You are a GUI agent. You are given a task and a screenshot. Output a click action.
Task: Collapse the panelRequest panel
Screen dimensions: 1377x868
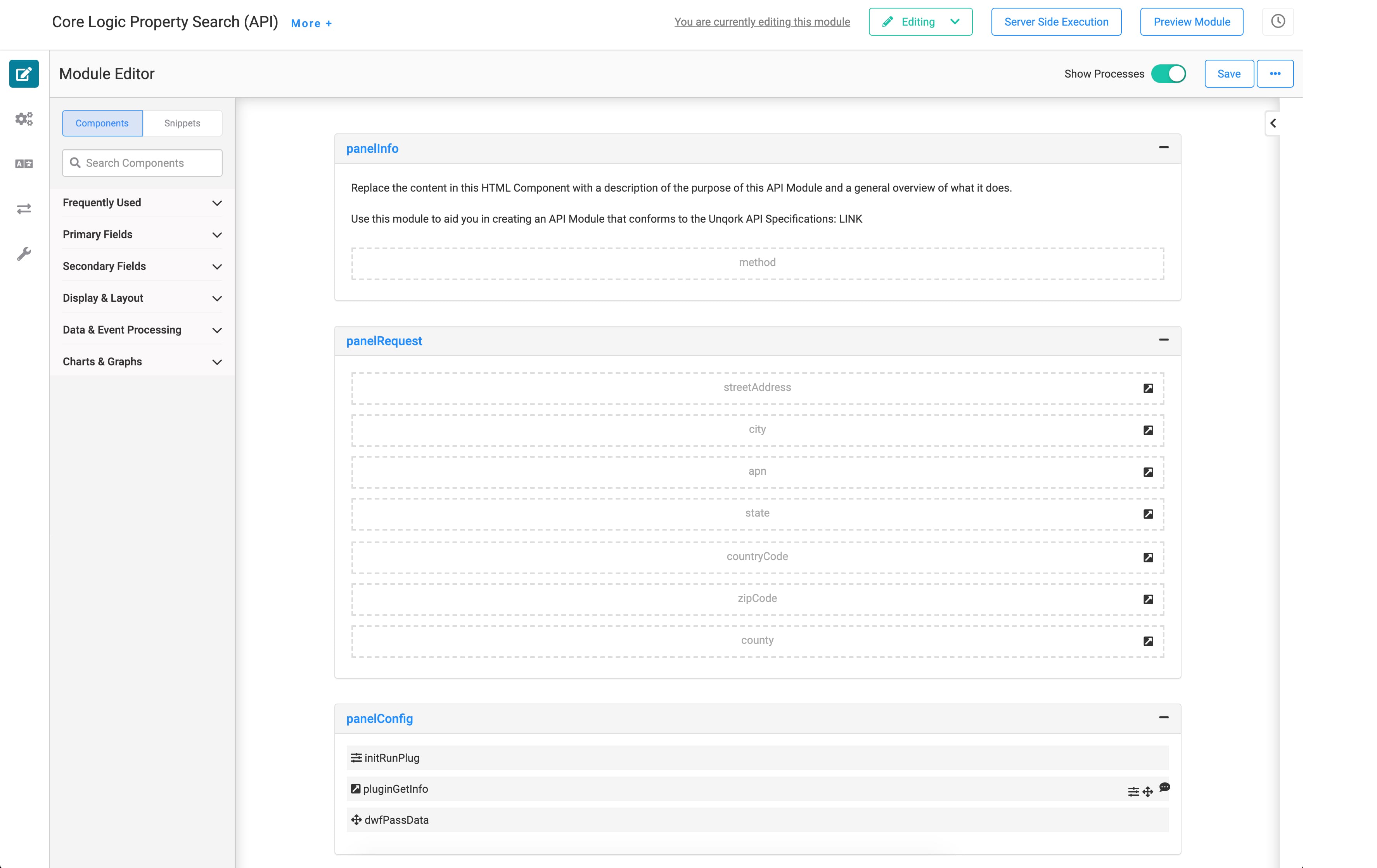tap(1164, 340)
